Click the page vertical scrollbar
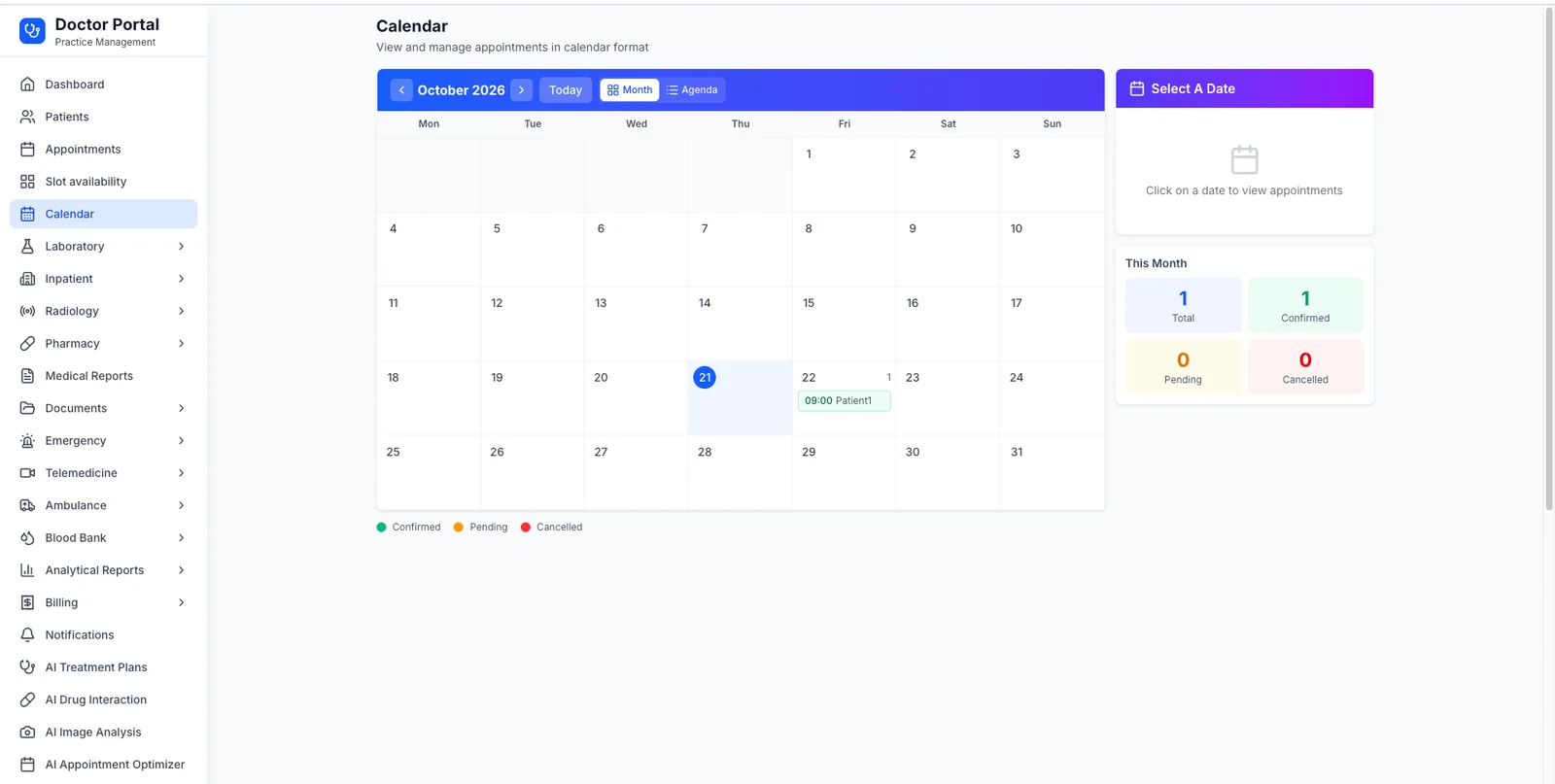 pyautogui.click(x=1549, y=257)
